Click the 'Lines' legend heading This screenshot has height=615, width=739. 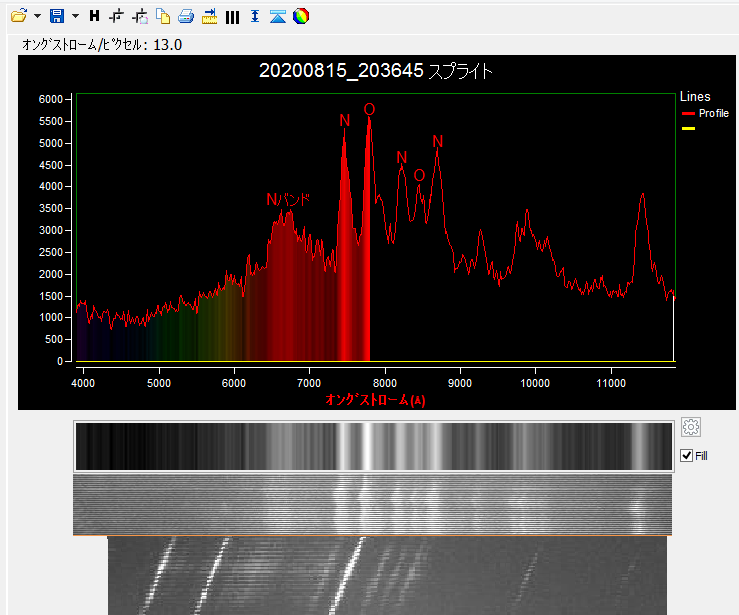[695, 97]
